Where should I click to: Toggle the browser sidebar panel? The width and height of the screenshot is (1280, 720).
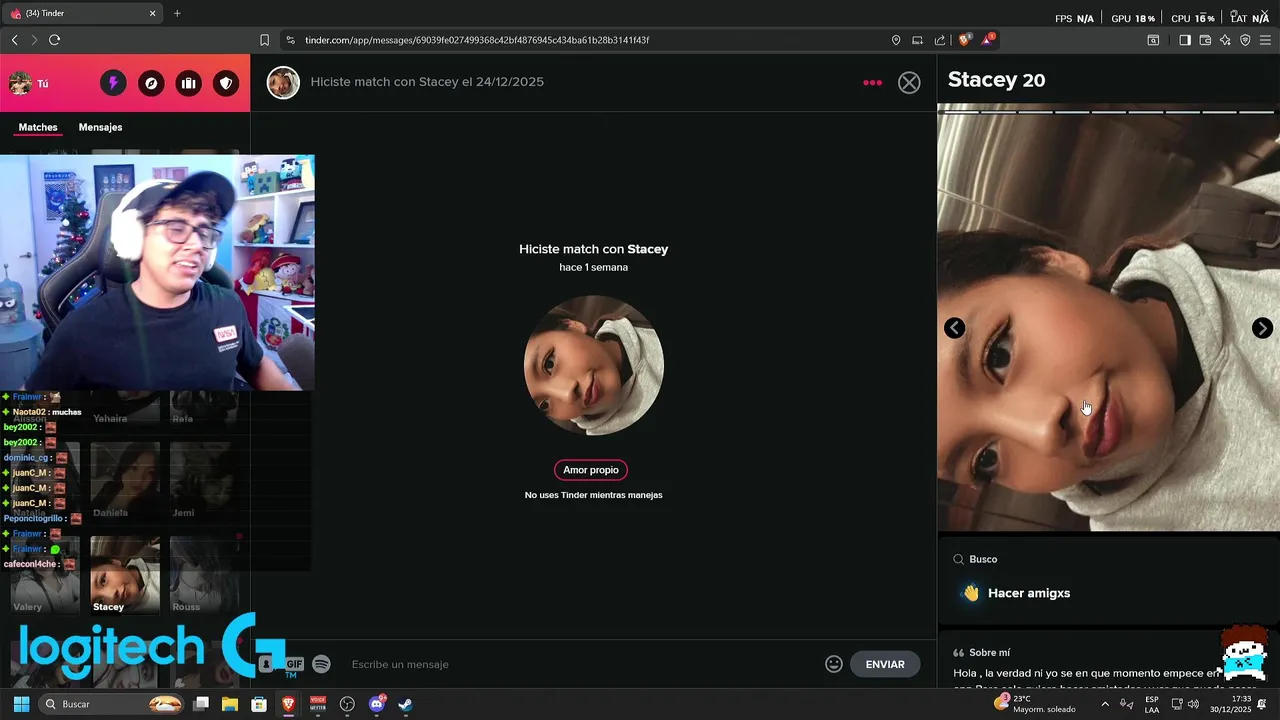coord(1185,40)
